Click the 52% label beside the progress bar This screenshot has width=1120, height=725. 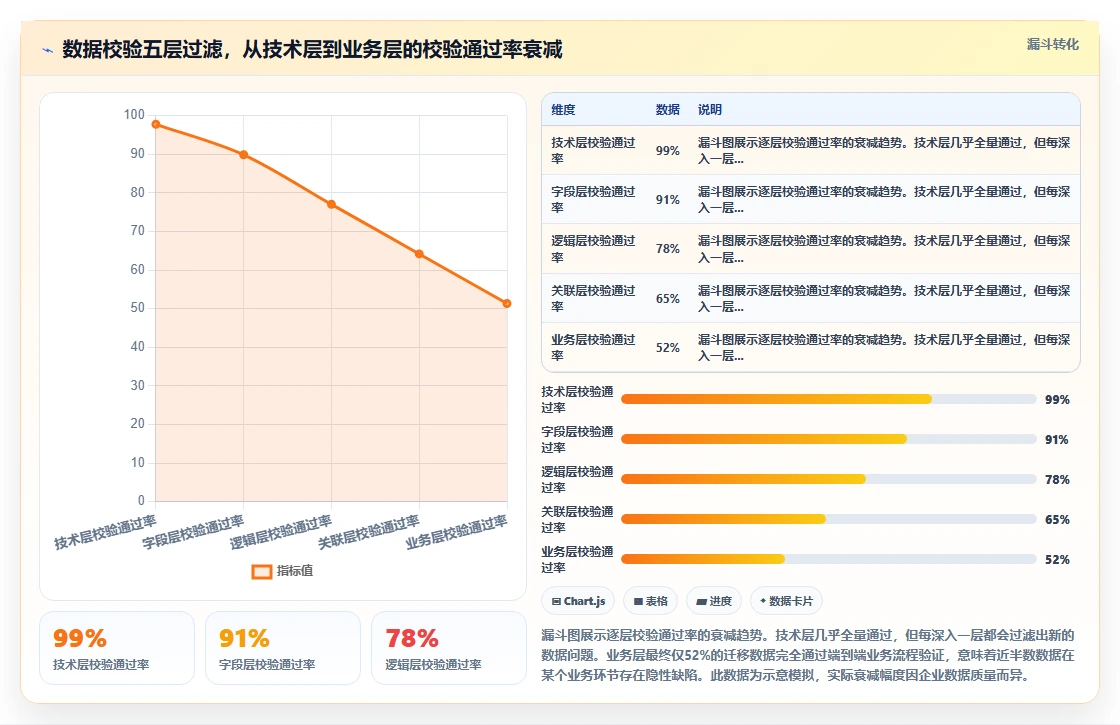[1057, 560]
